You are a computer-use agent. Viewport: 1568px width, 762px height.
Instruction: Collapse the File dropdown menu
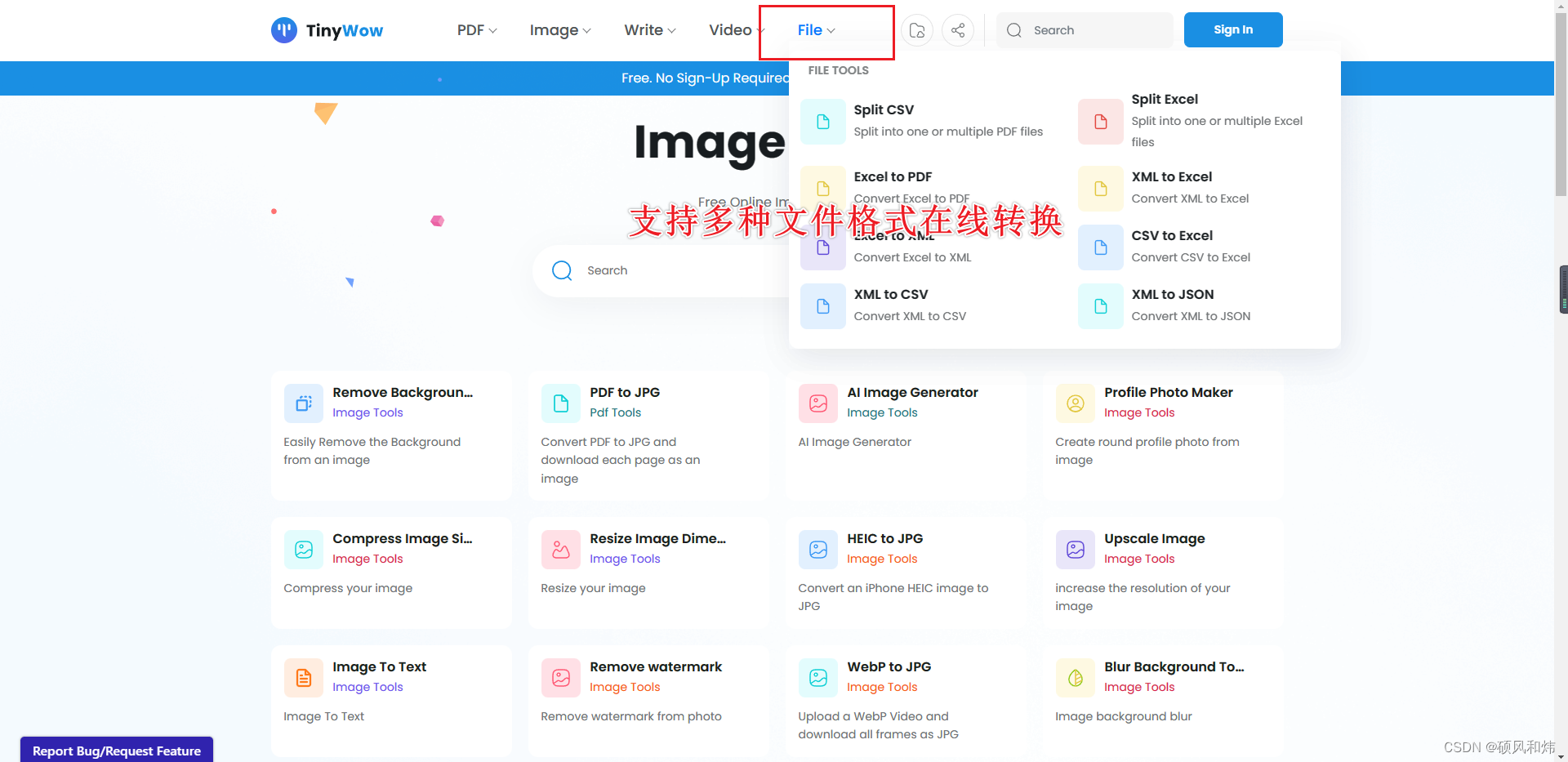click(817, 30)
